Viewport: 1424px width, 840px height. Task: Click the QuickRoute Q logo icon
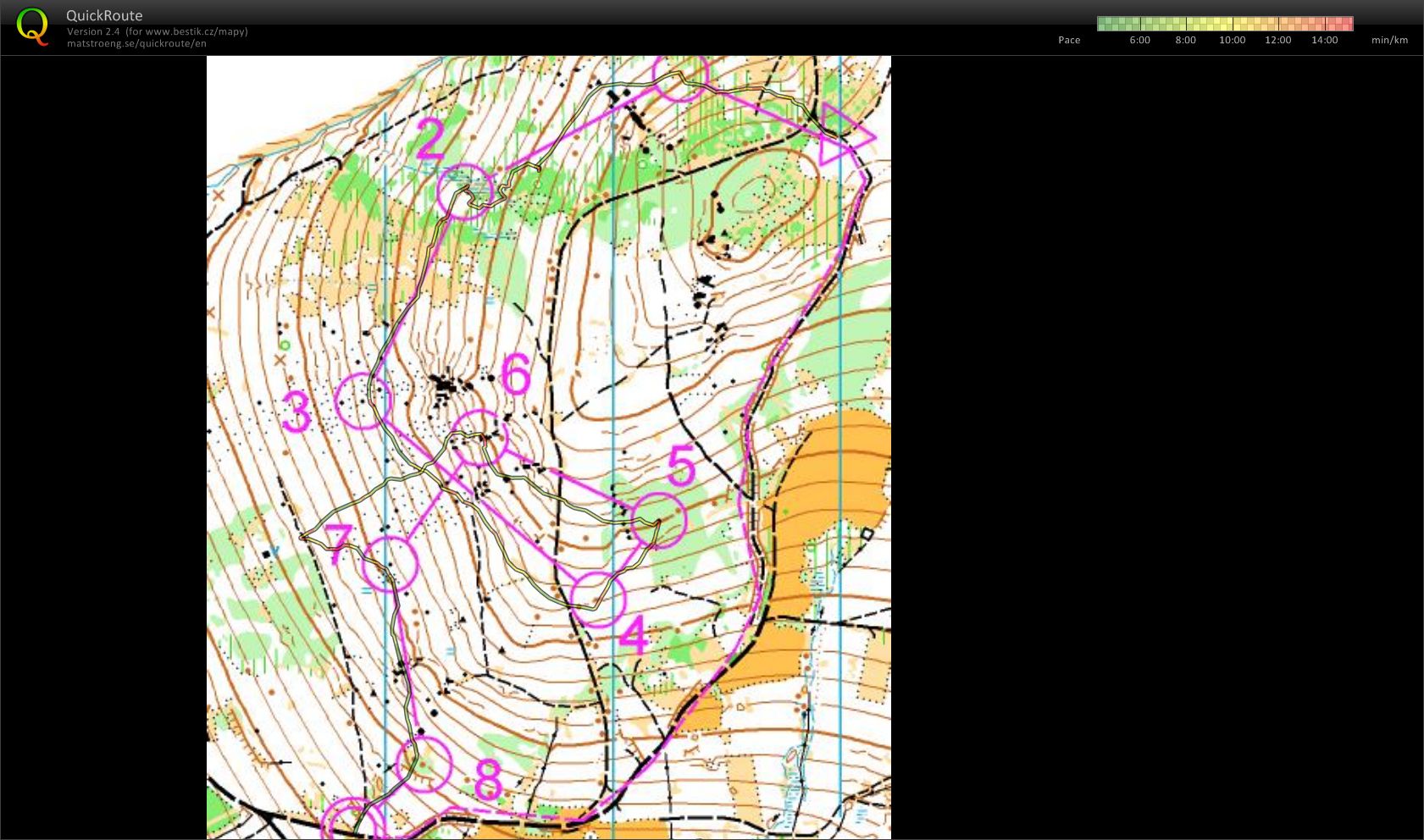[32, 26]
